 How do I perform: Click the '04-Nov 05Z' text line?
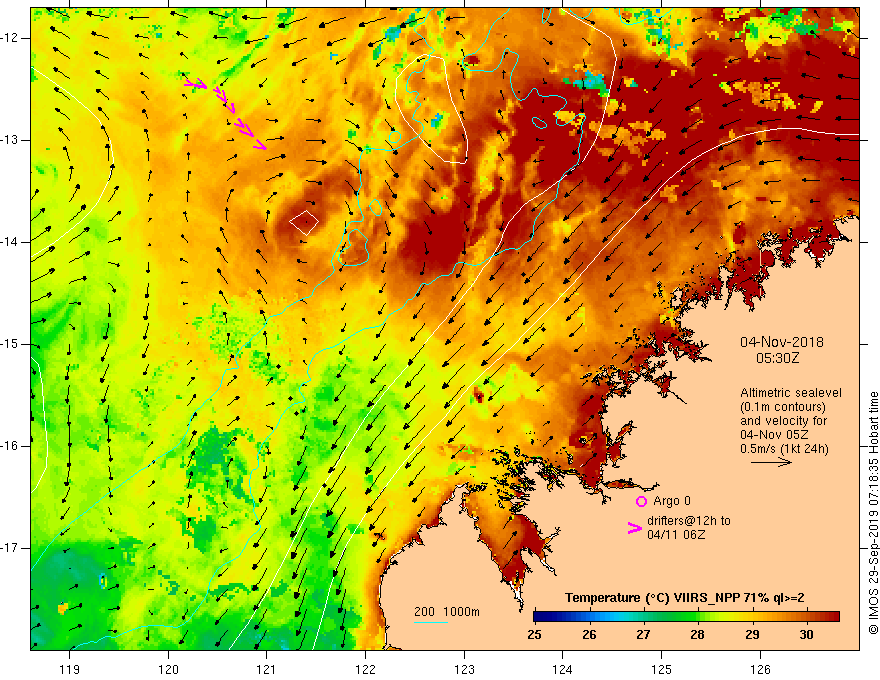(x=773, y=435)
